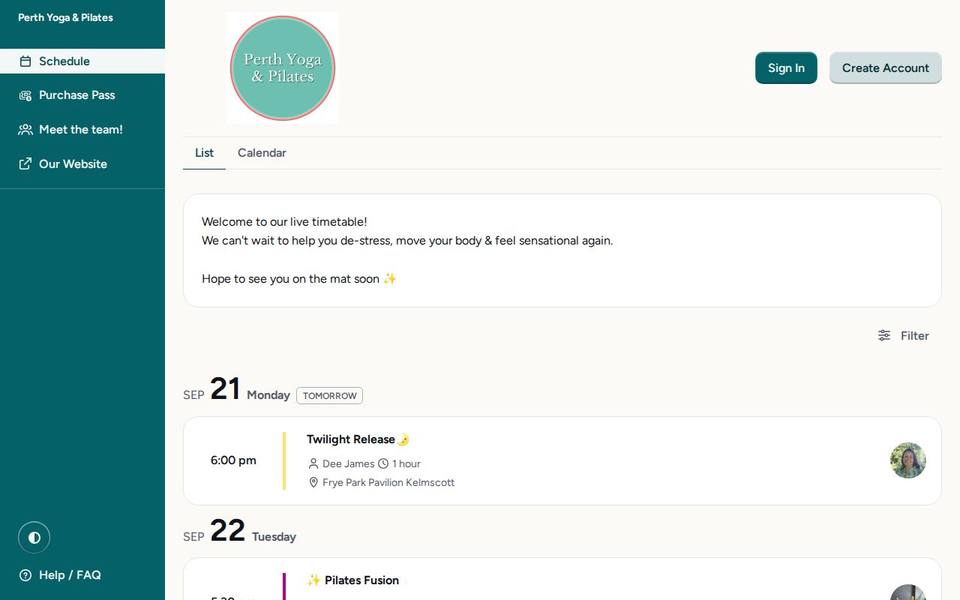Click the Our Website external link icon

pos(25,164)
